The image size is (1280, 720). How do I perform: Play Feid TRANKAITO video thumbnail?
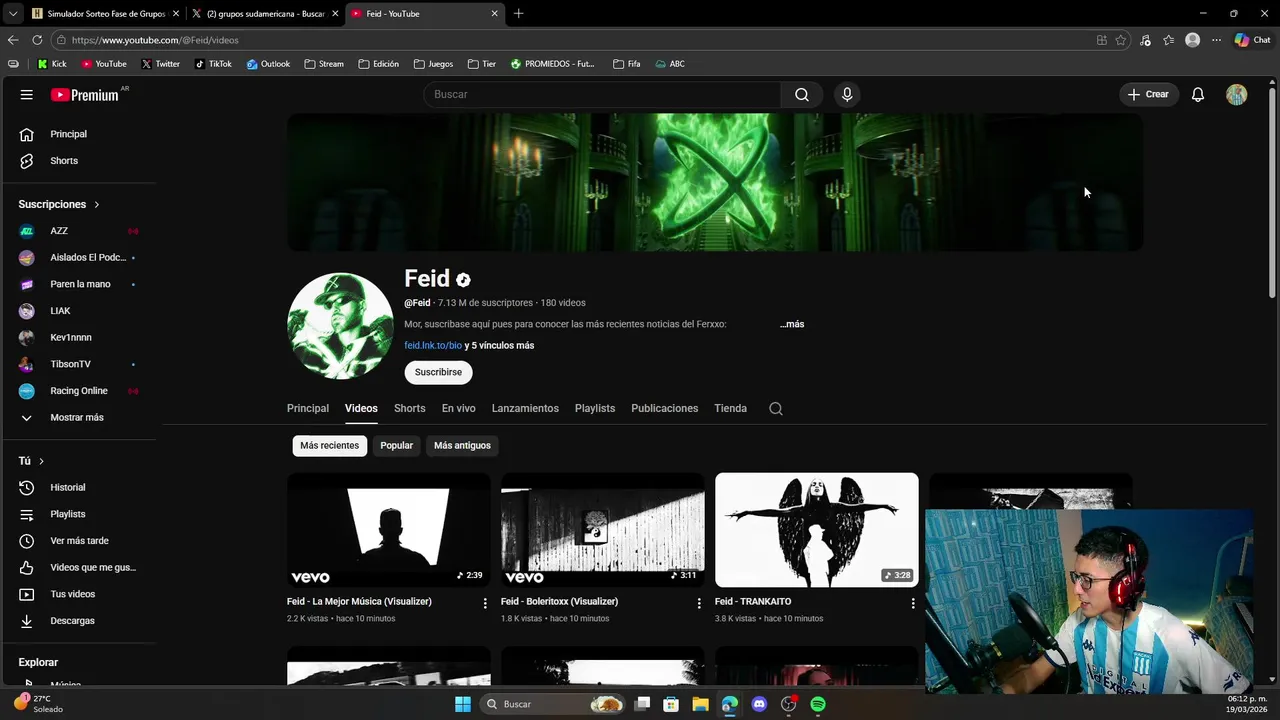coord(817,530)
